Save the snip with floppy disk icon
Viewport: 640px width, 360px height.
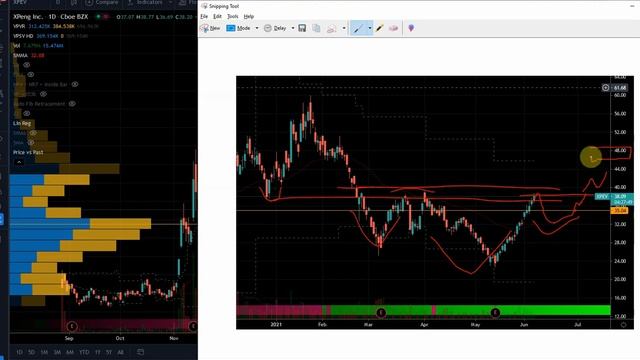click(x=302, y=28)
